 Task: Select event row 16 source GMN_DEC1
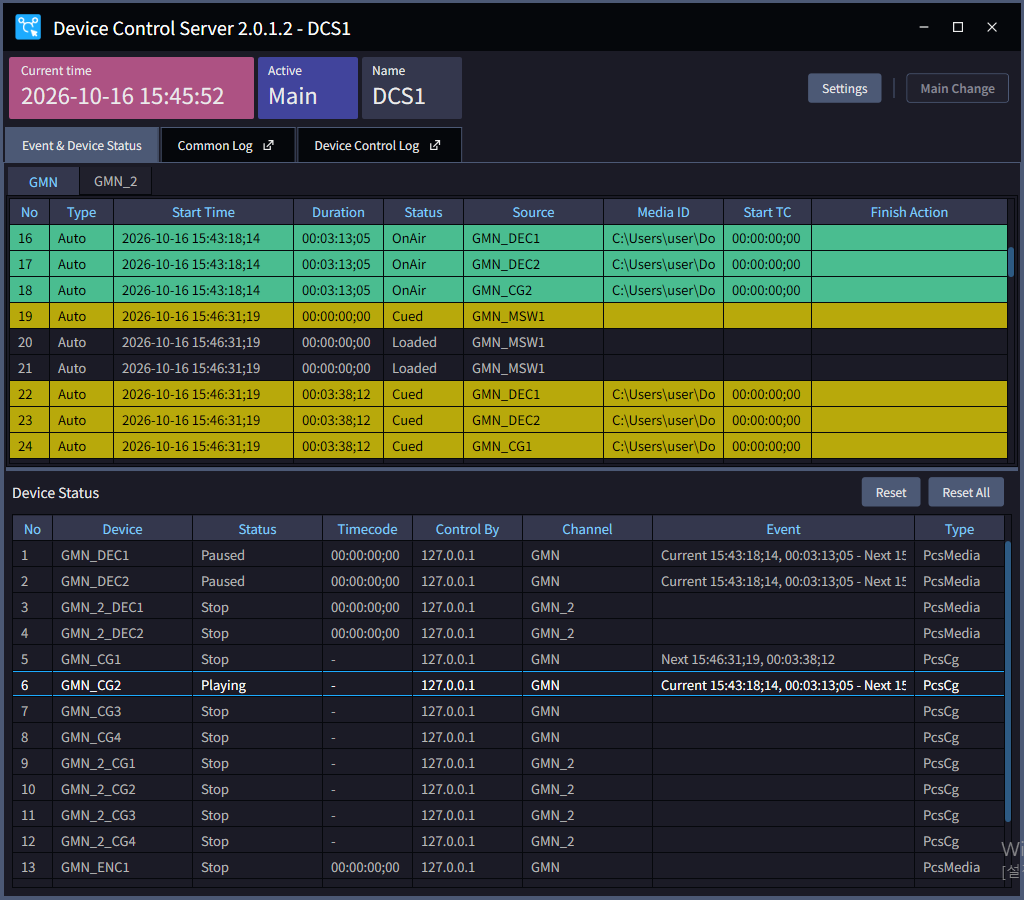[x=508, y=238]
